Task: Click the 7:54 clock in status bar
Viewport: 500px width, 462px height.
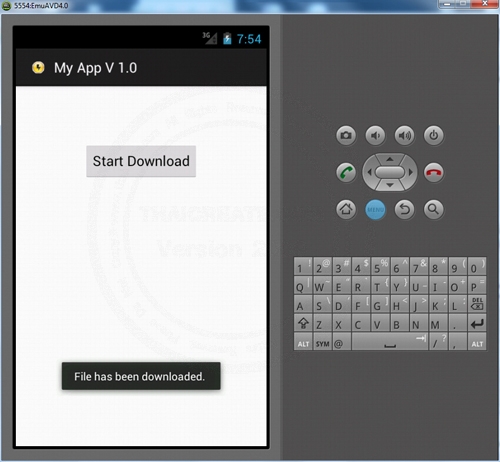Action: [x=249, y=39]
